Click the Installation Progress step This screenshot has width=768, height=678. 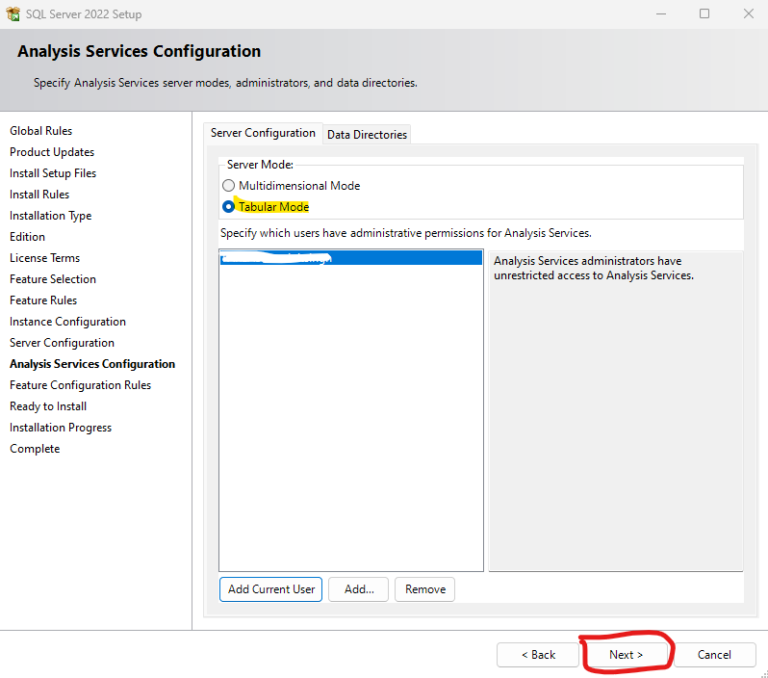61,428
